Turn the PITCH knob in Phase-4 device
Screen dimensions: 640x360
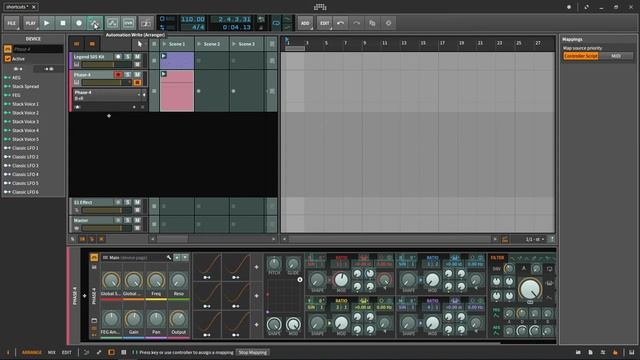click(x=274, y=263)
